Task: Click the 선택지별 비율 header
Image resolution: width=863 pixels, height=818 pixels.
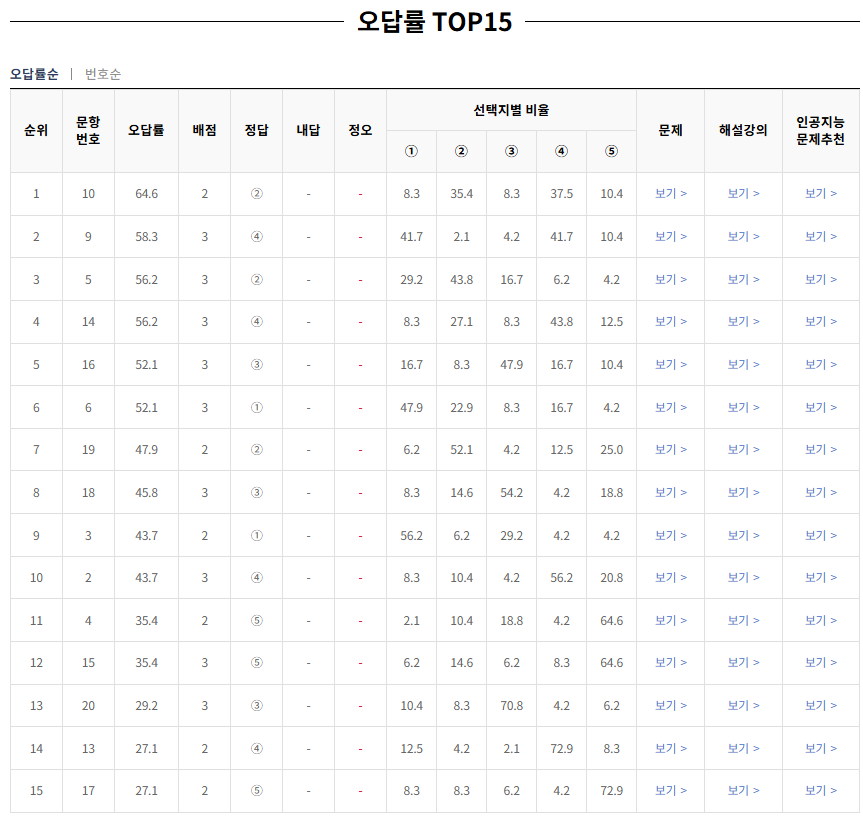Action: (511, 110)
